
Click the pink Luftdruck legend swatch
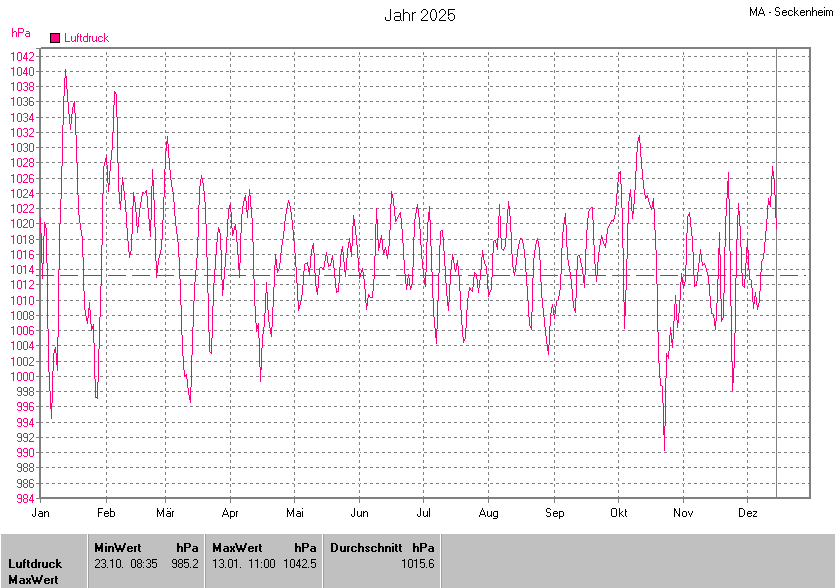coord(55,38)
